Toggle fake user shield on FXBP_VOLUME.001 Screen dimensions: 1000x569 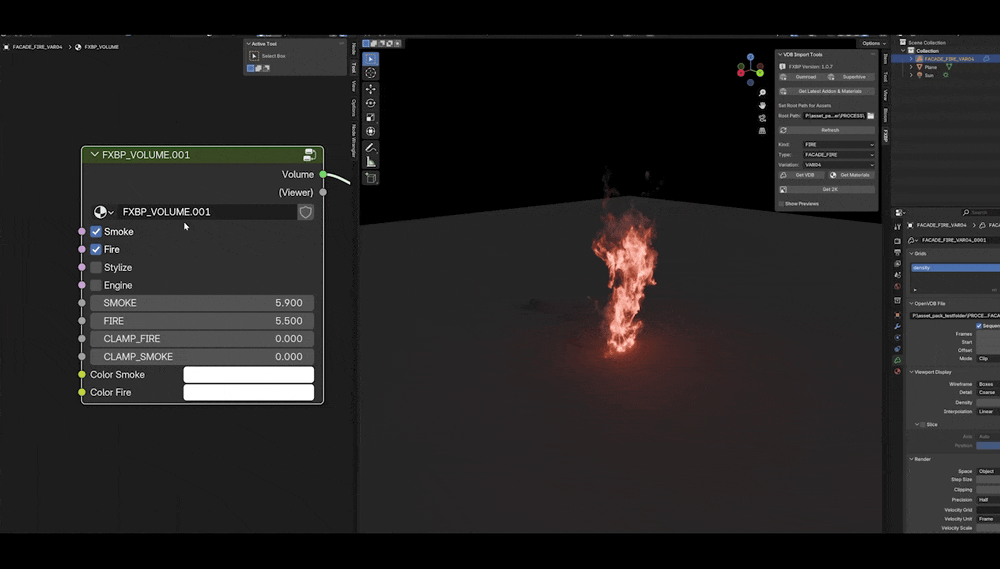(x=305, y=212)
